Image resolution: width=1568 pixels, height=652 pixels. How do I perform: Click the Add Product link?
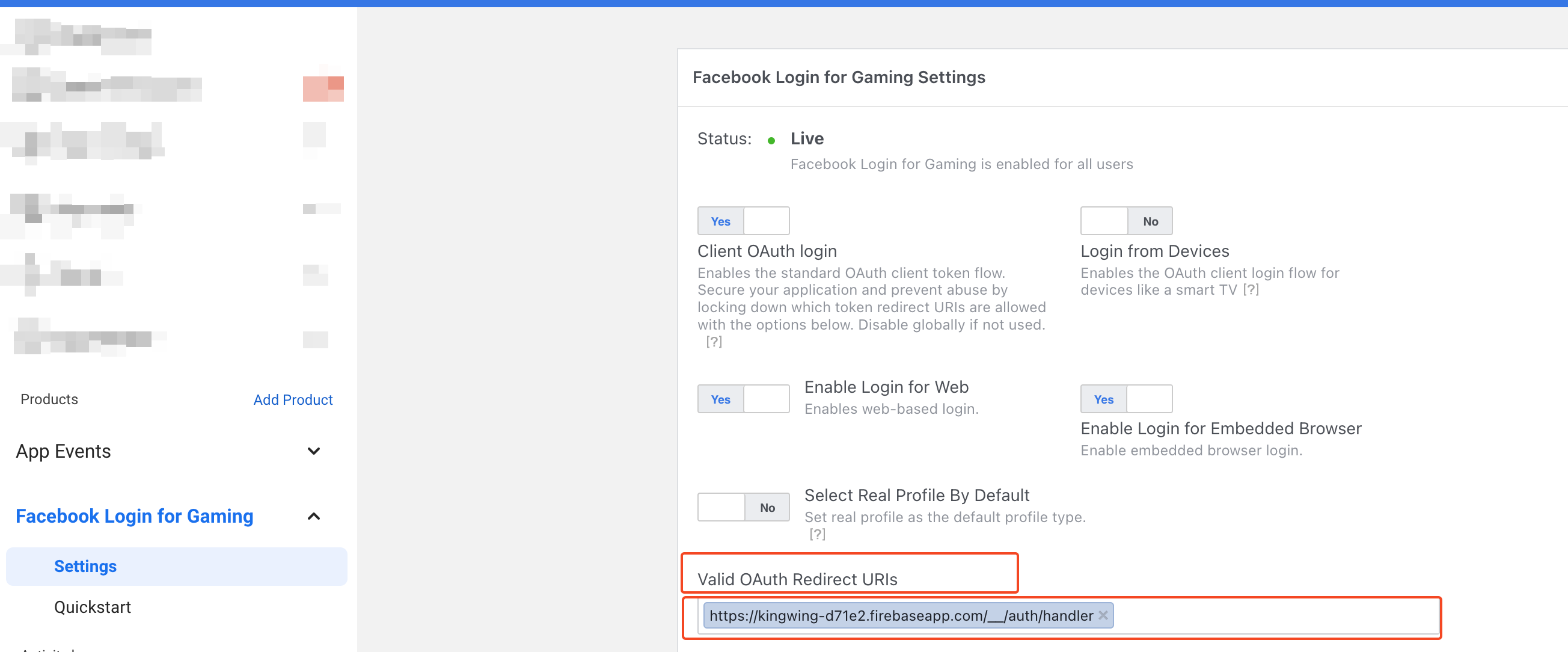coord(293,399)
